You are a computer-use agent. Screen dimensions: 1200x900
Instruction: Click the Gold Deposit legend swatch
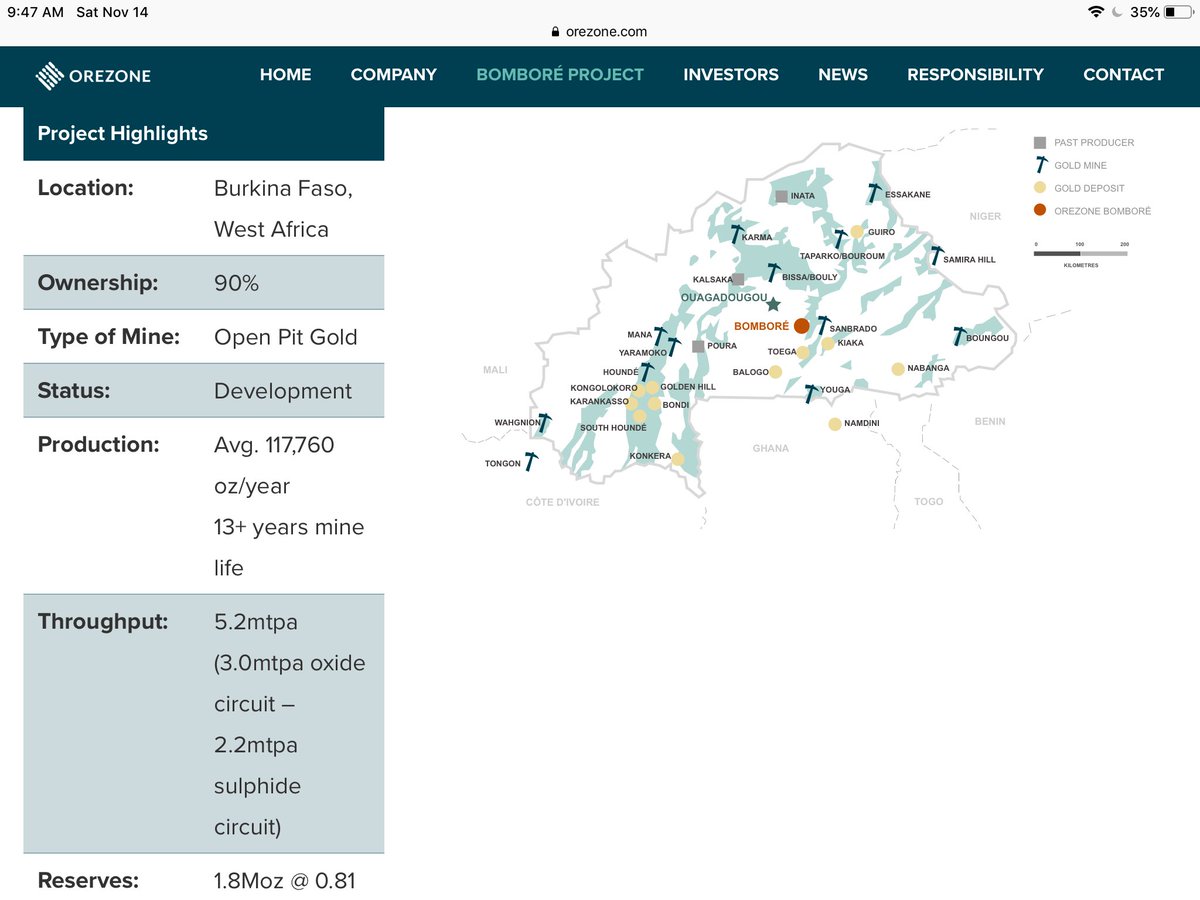tap(1040, 188)
